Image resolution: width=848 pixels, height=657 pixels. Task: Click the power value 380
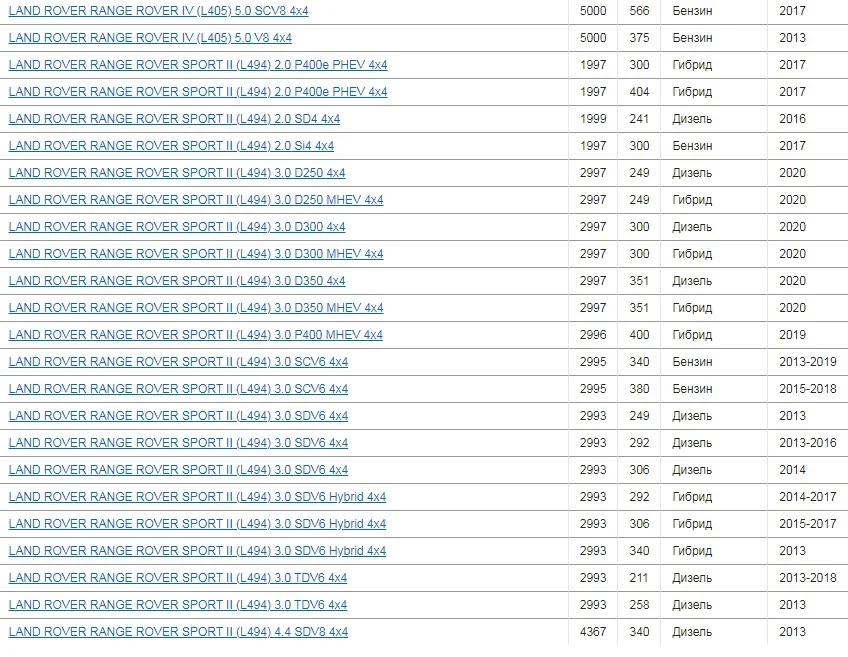pyautogui.click(x=639, y=389)
